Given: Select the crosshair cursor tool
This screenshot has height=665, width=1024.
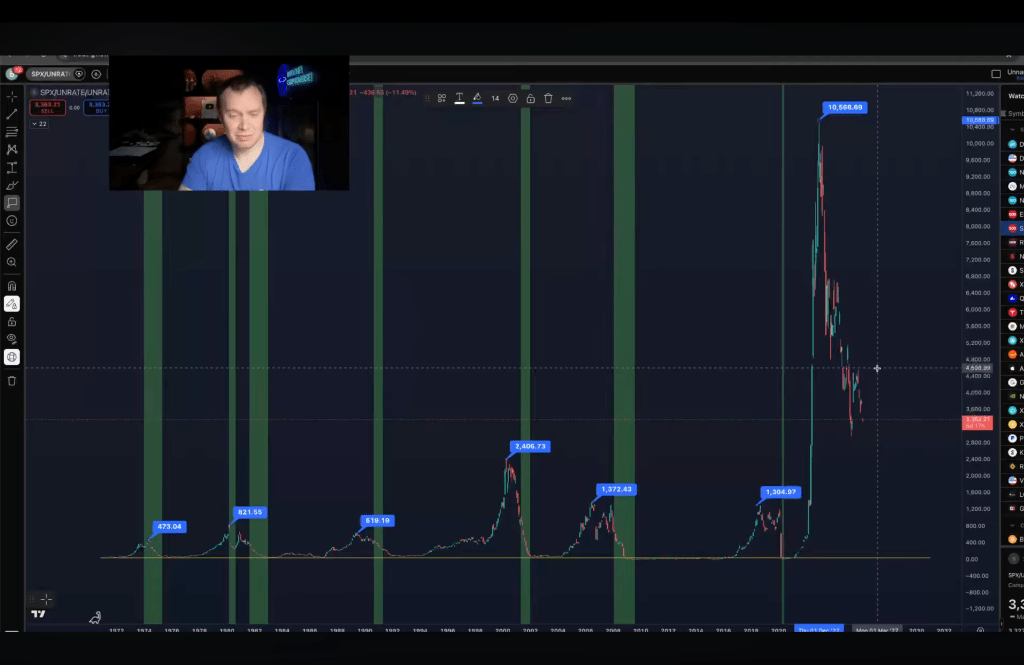Looking at the screenshot, I should [x=12, y=97].
